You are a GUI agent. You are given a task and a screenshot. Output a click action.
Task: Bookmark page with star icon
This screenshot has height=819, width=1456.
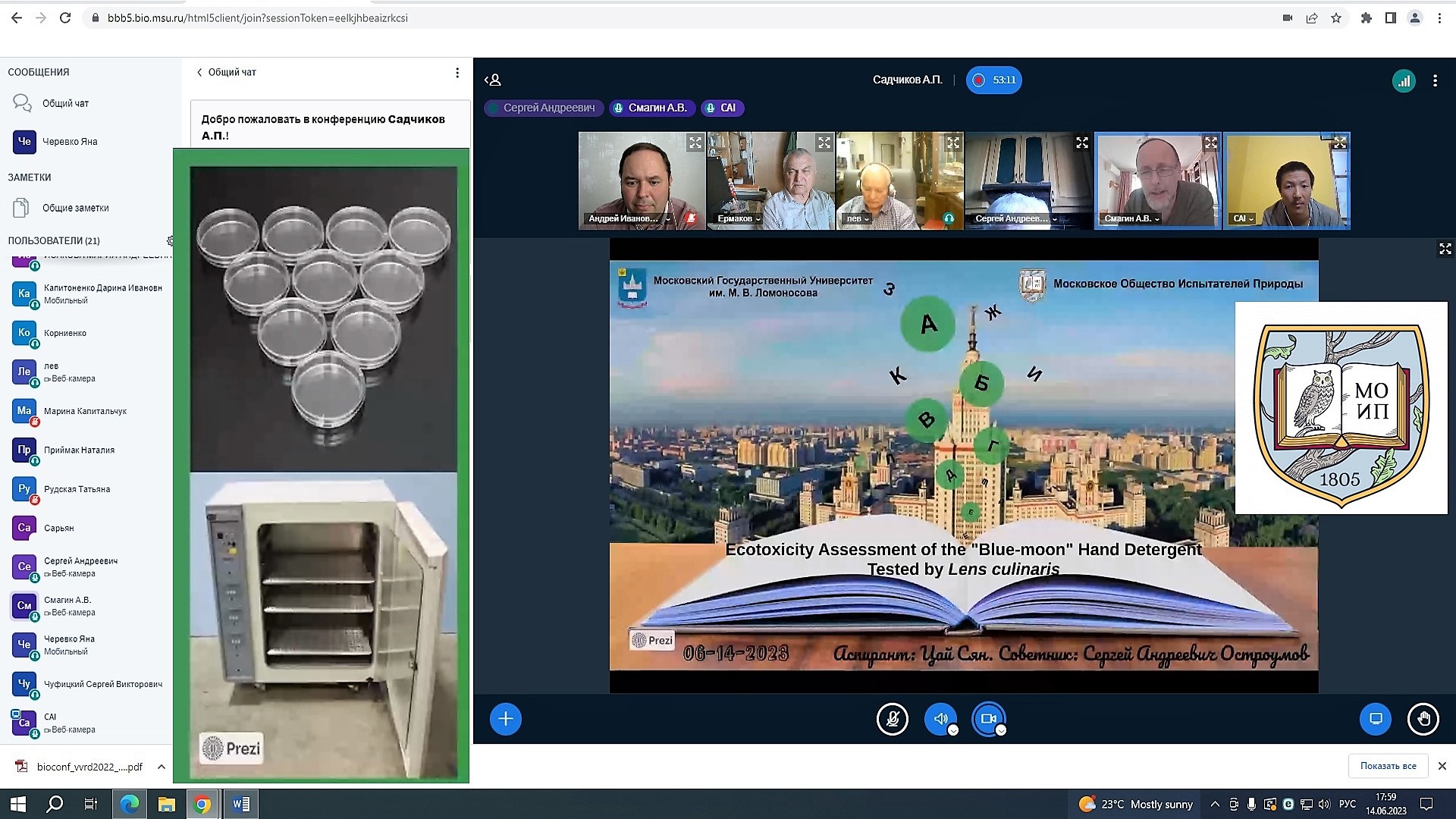pyautogui.click(x=1336, y=18)
